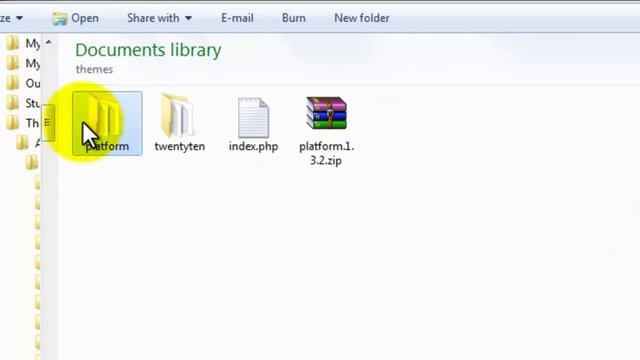The height and width of the screenshot is (360, 640).
Task: Select the first 'My' folder in navigation tree
Action: pos(23,43)
